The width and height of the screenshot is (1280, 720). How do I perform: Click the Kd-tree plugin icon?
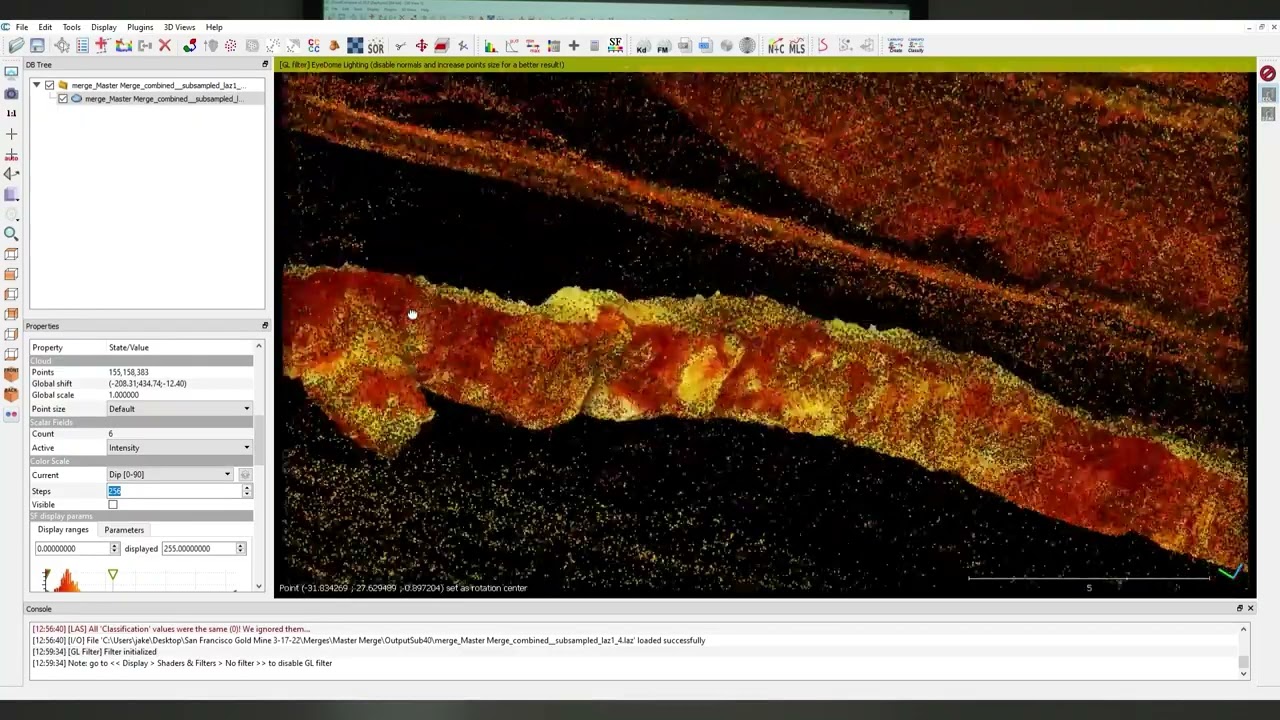click(643, 46)
